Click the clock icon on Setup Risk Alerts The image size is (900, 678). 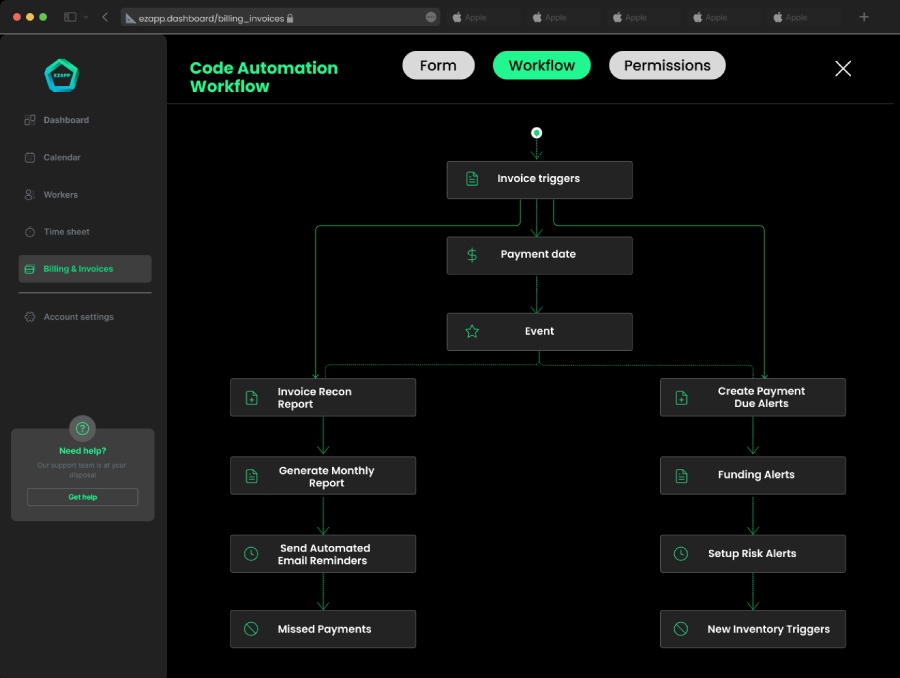pos(681,553)
